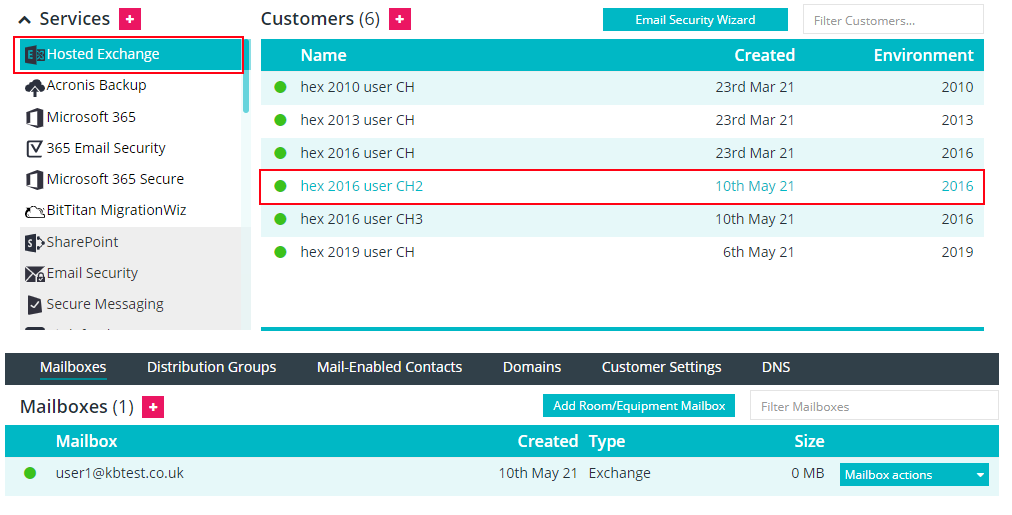Select customer hex 2016 user CH3
Screen dimensions: 1012x515
pyautogui.click(x=622, y=219)
